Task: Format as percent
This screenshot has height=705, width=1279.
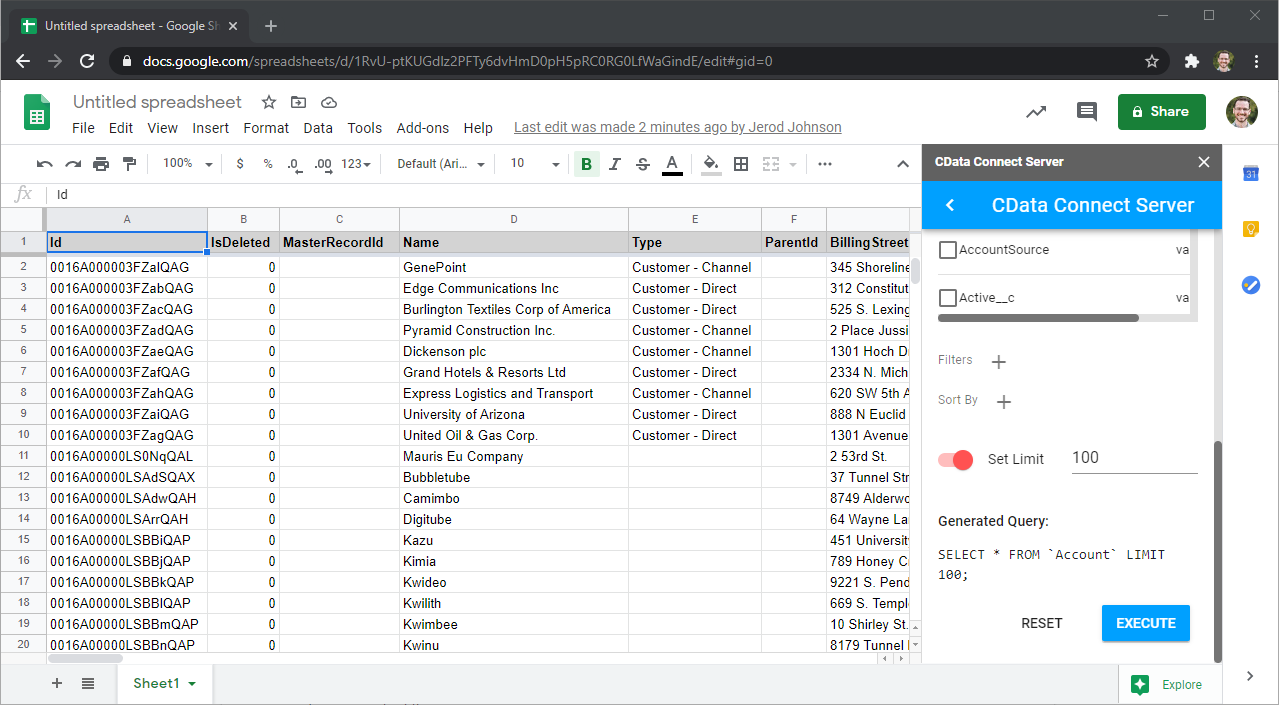Action: 268,164
